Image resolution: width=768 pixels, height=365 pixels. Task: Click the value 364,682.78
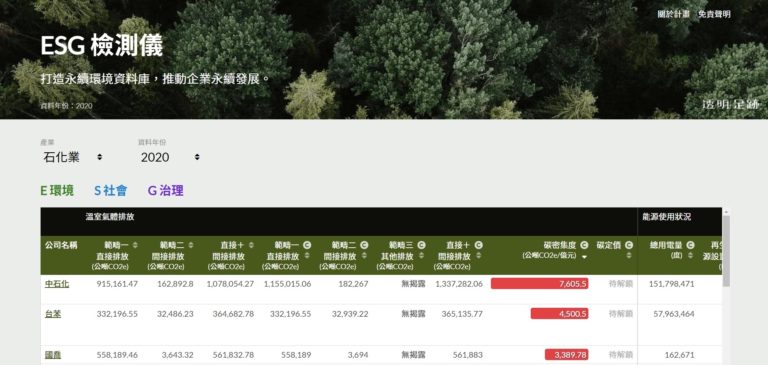tap(233, 314)
